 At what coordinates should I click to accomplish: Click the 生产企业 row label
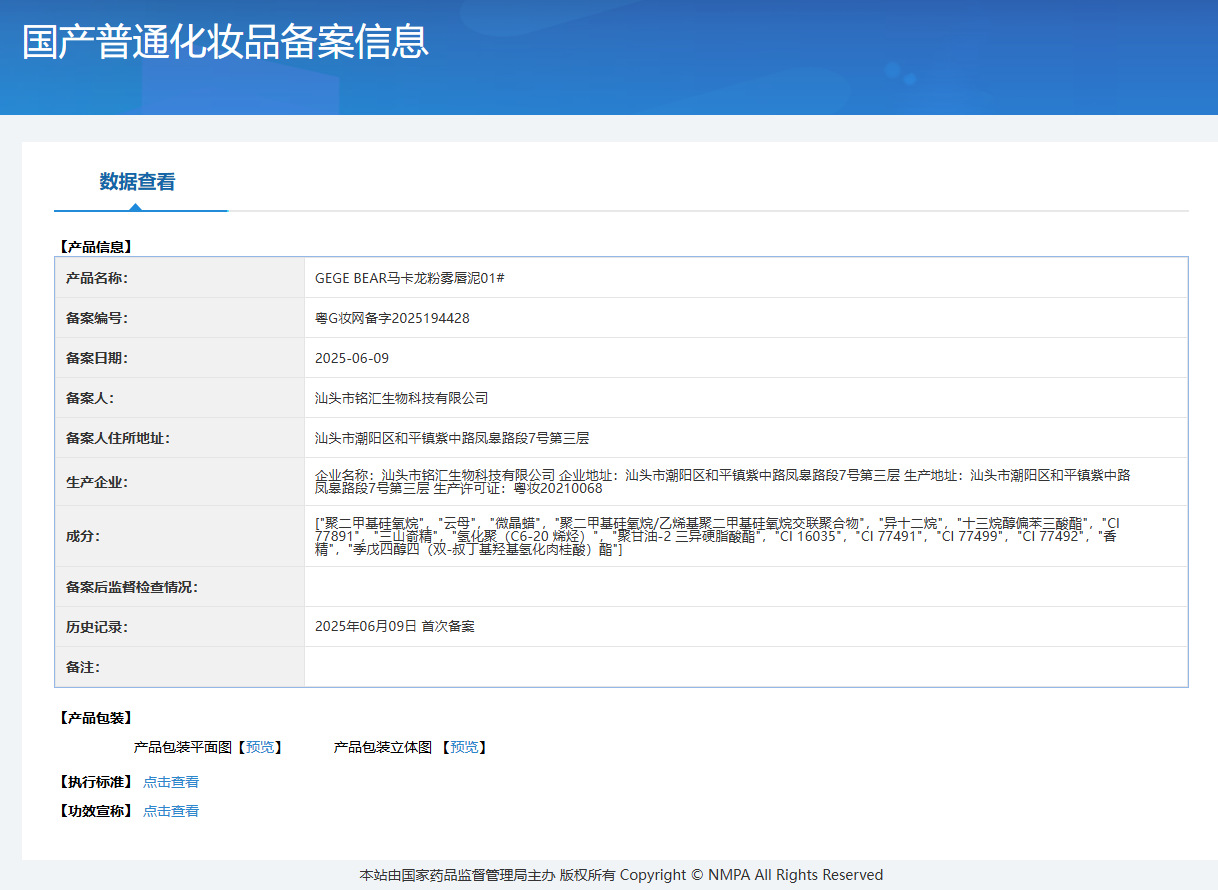tap(97, 482)
